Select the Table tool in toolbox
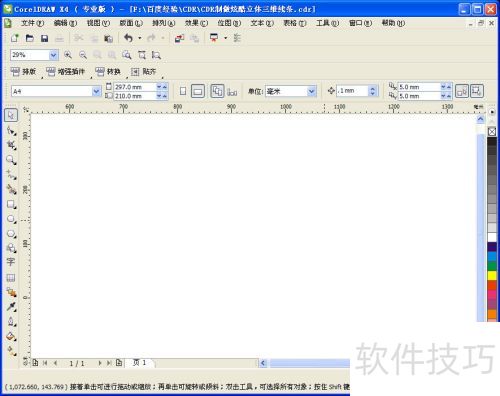This screenshot has width=500, height=396. (11, 277)
